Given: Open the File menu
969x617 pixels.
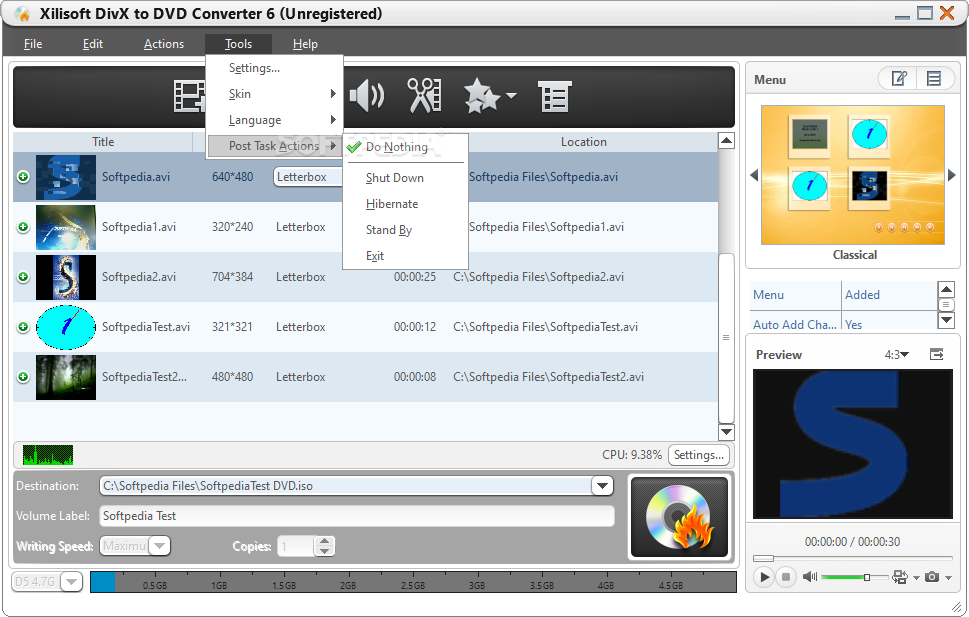Looking at the screenshot, I should (33, 44).
